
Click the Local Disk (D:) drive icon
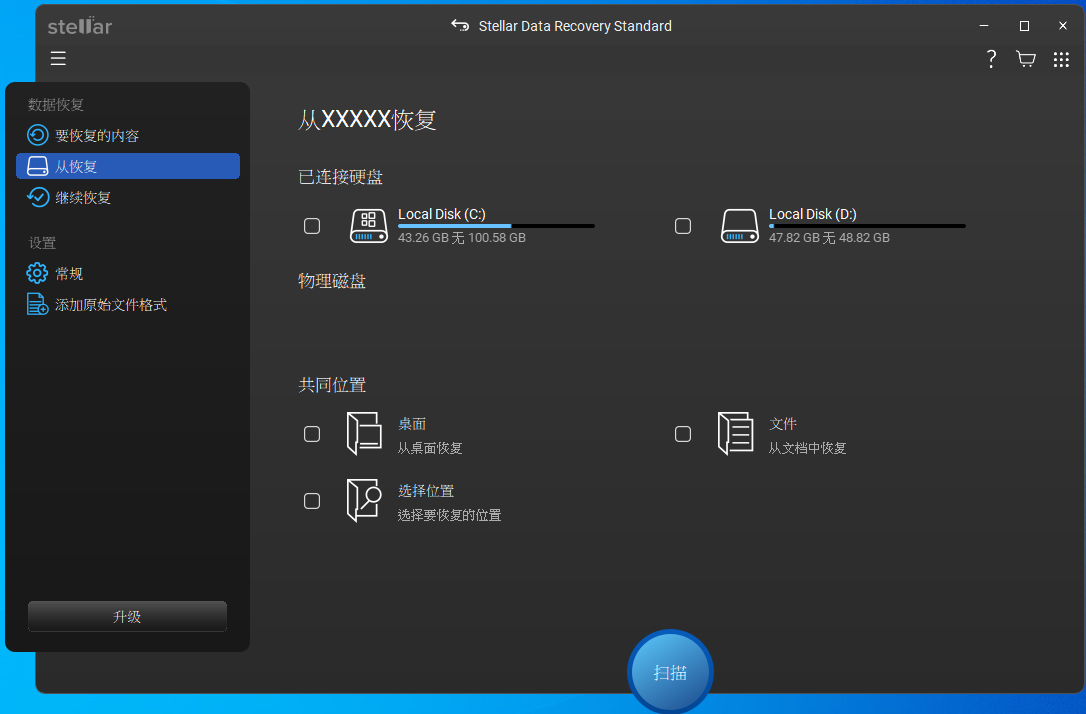(x=740, y=226)
